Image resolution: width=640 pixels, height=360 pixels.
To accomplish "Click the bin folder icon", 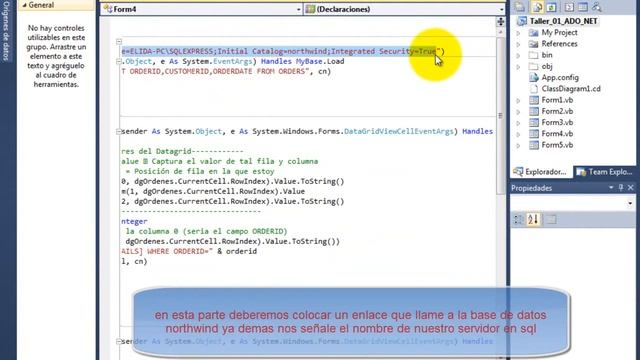I will click(x=533, y=55).
